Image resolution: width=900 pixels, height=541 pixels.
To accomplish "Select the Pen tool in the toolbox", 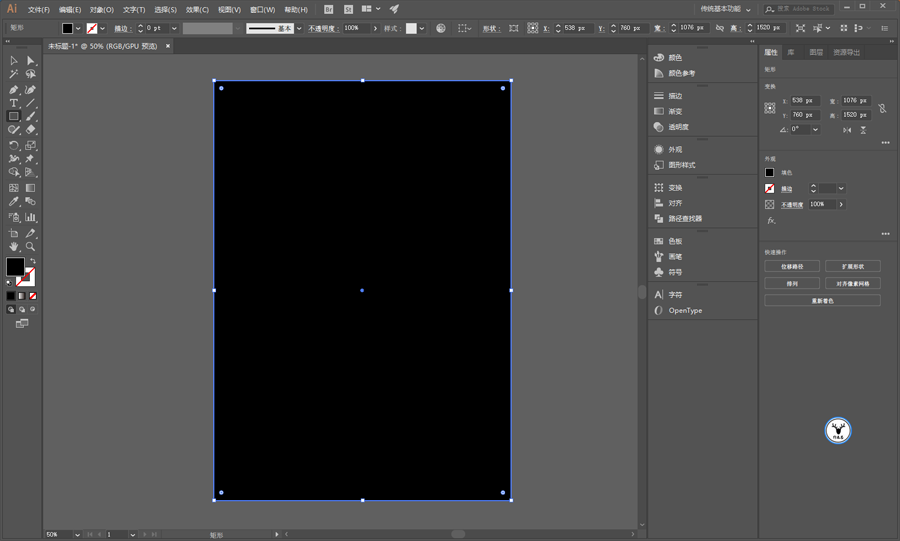I will [x=14, y=89].
